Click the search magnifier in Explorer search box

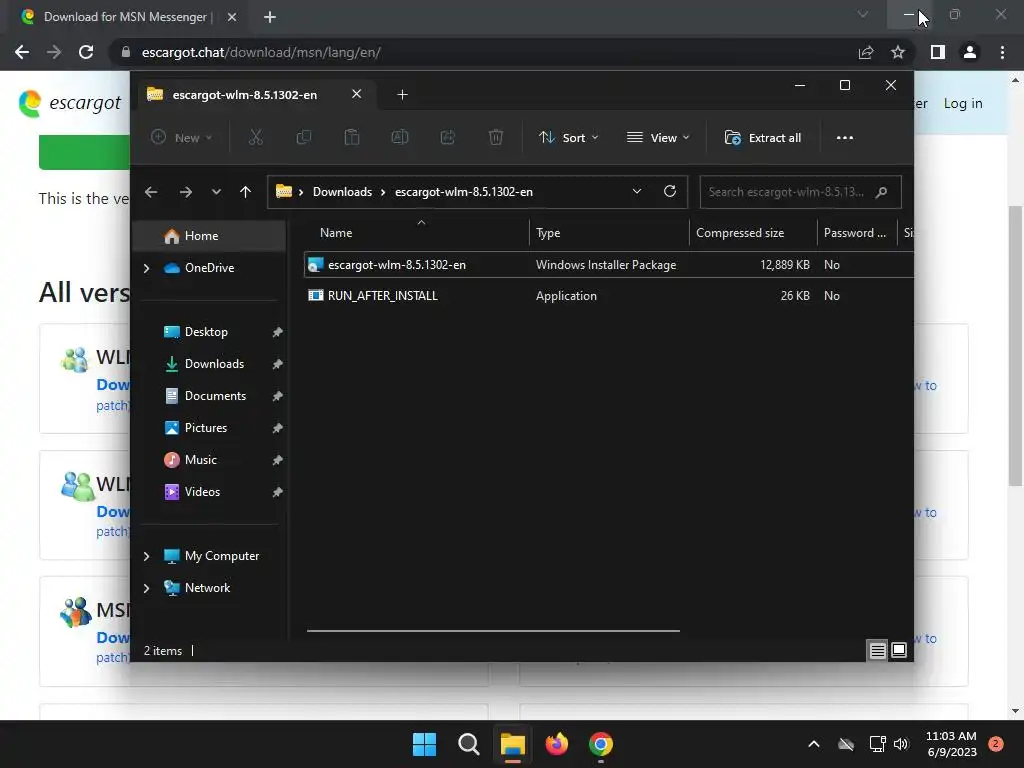(x=882, y=192)
